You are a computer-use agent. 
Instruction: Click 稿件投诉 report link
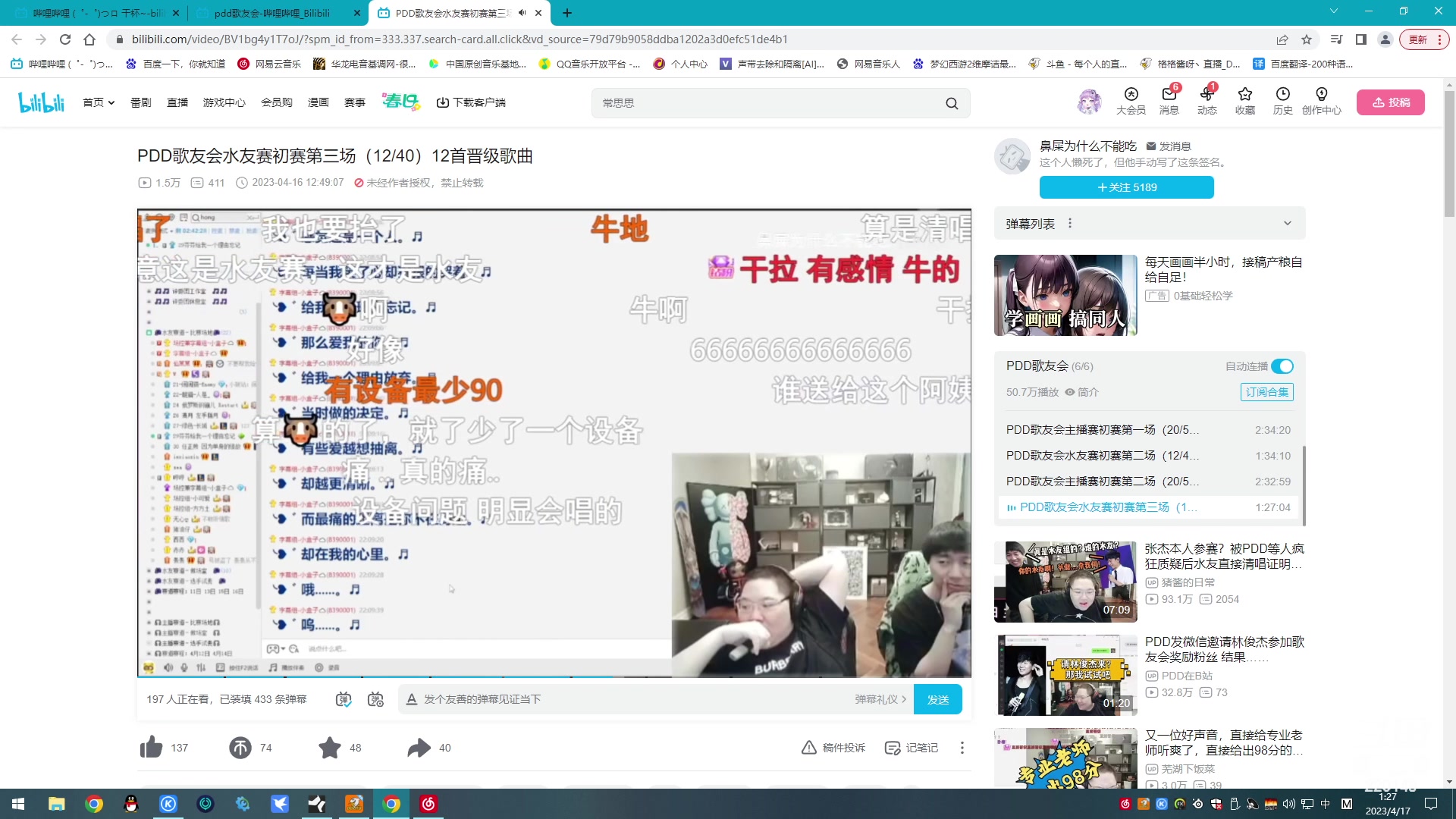(x=833, y=748)
